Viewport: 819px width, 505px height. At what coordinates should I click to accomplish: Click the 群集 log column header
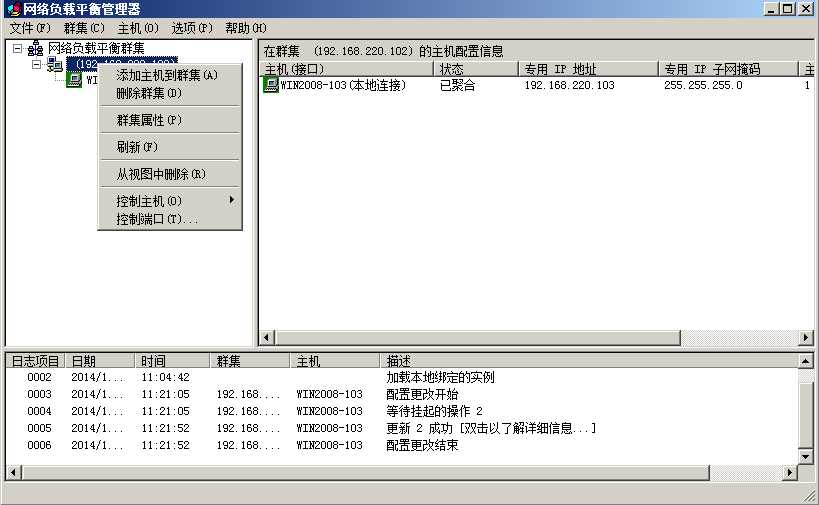(x=250, y=361)
